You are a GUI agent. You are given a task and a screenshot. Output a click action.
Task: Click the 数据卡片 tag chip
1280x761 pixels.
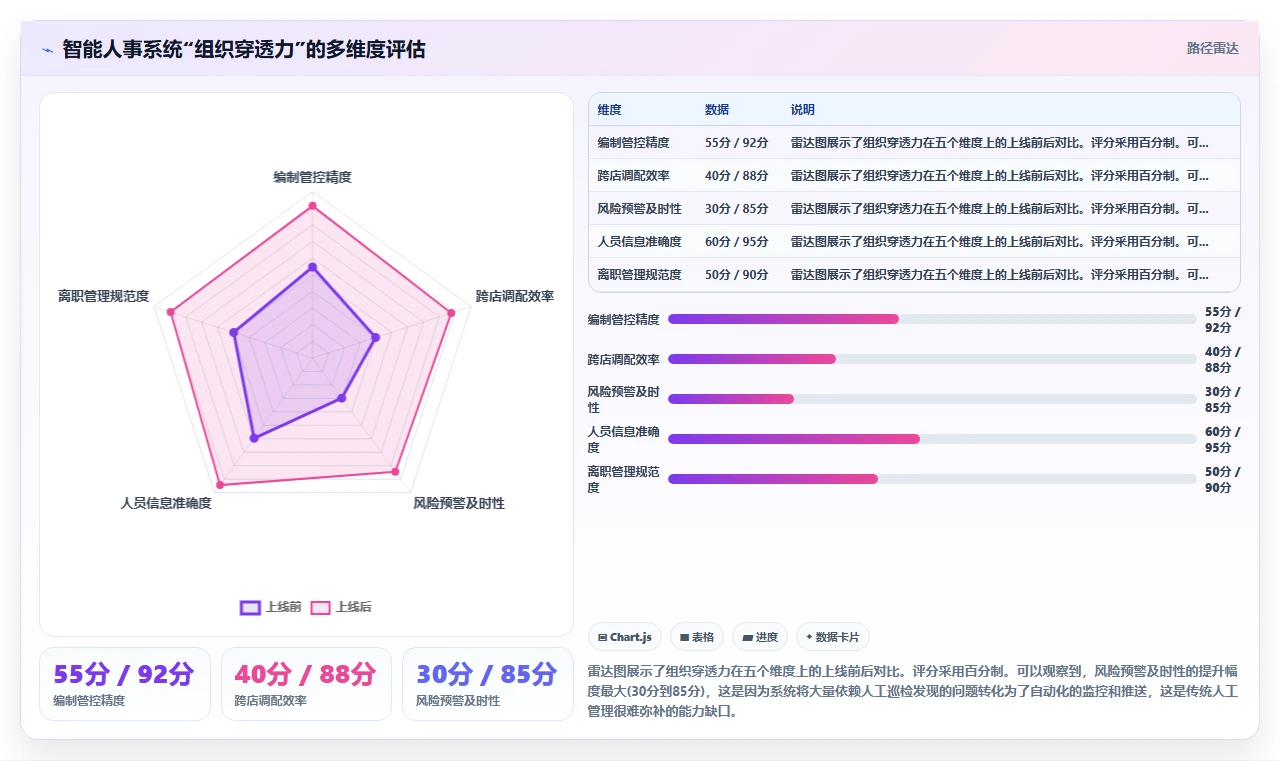coord(833,637)
